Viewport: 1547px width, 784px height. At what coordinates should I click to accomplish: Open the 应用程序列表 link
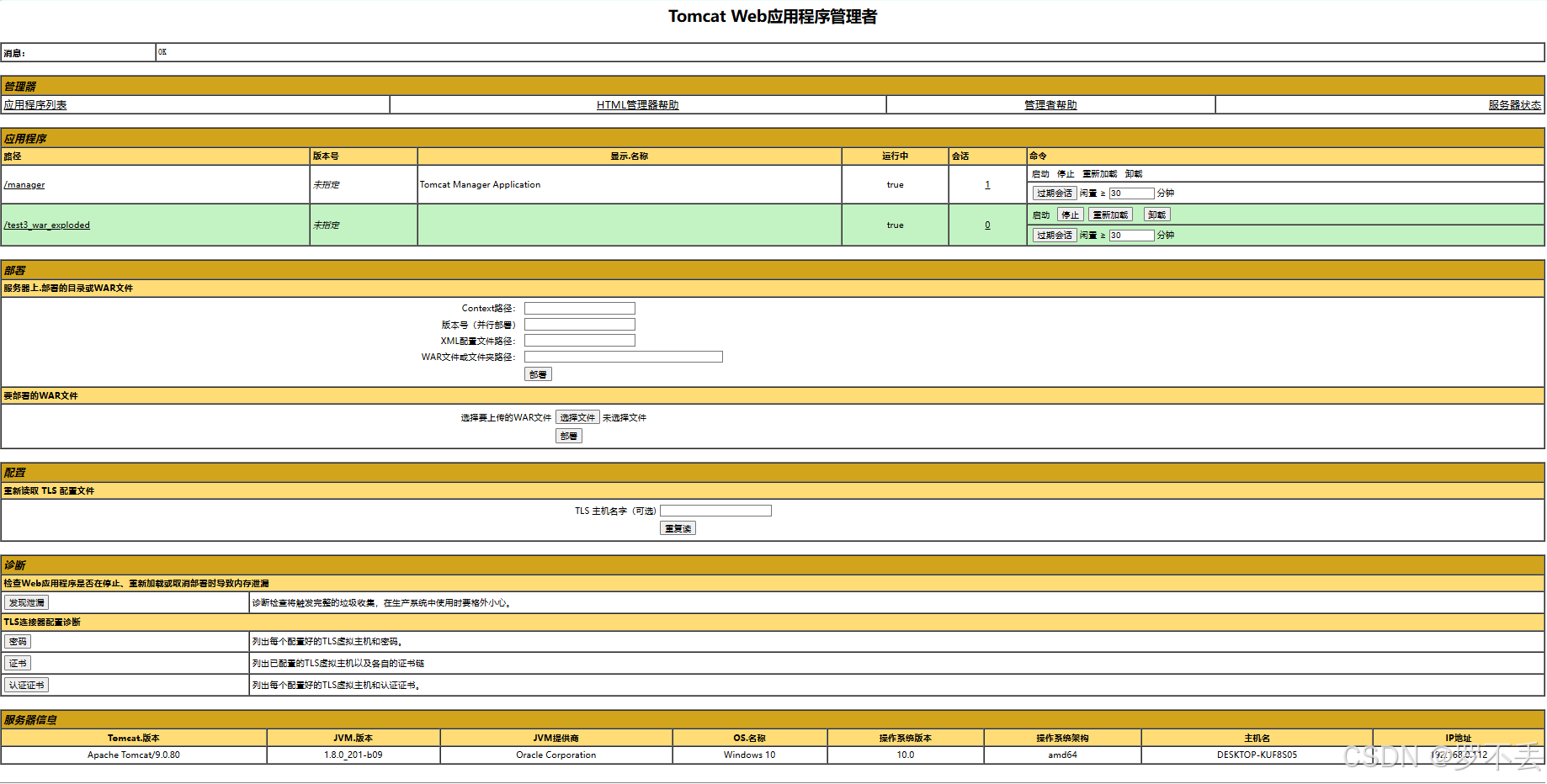35,105
